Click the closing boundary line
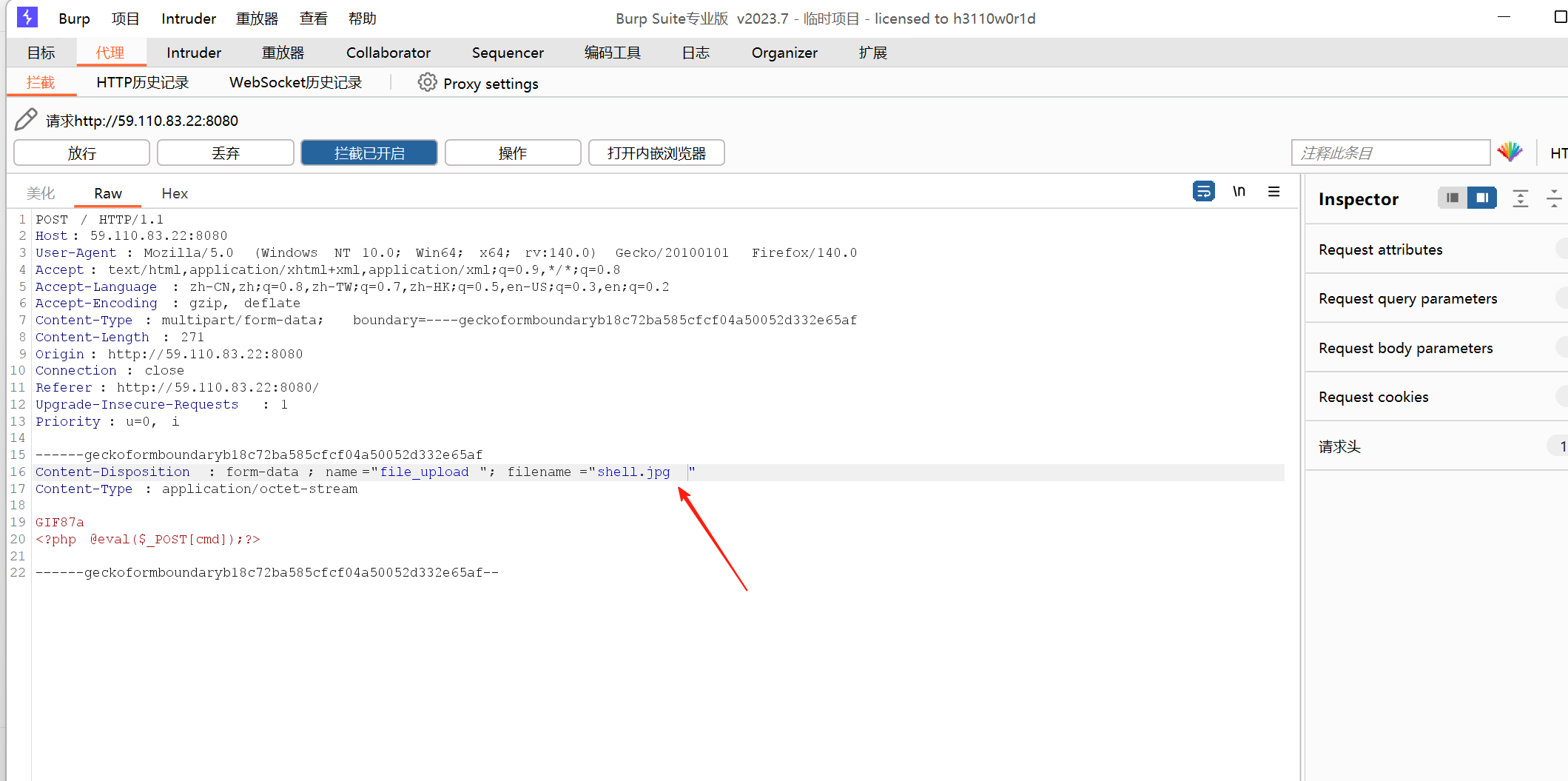Screen dimensions: 1568x781 pyautogui.click(x=267, y=573)
